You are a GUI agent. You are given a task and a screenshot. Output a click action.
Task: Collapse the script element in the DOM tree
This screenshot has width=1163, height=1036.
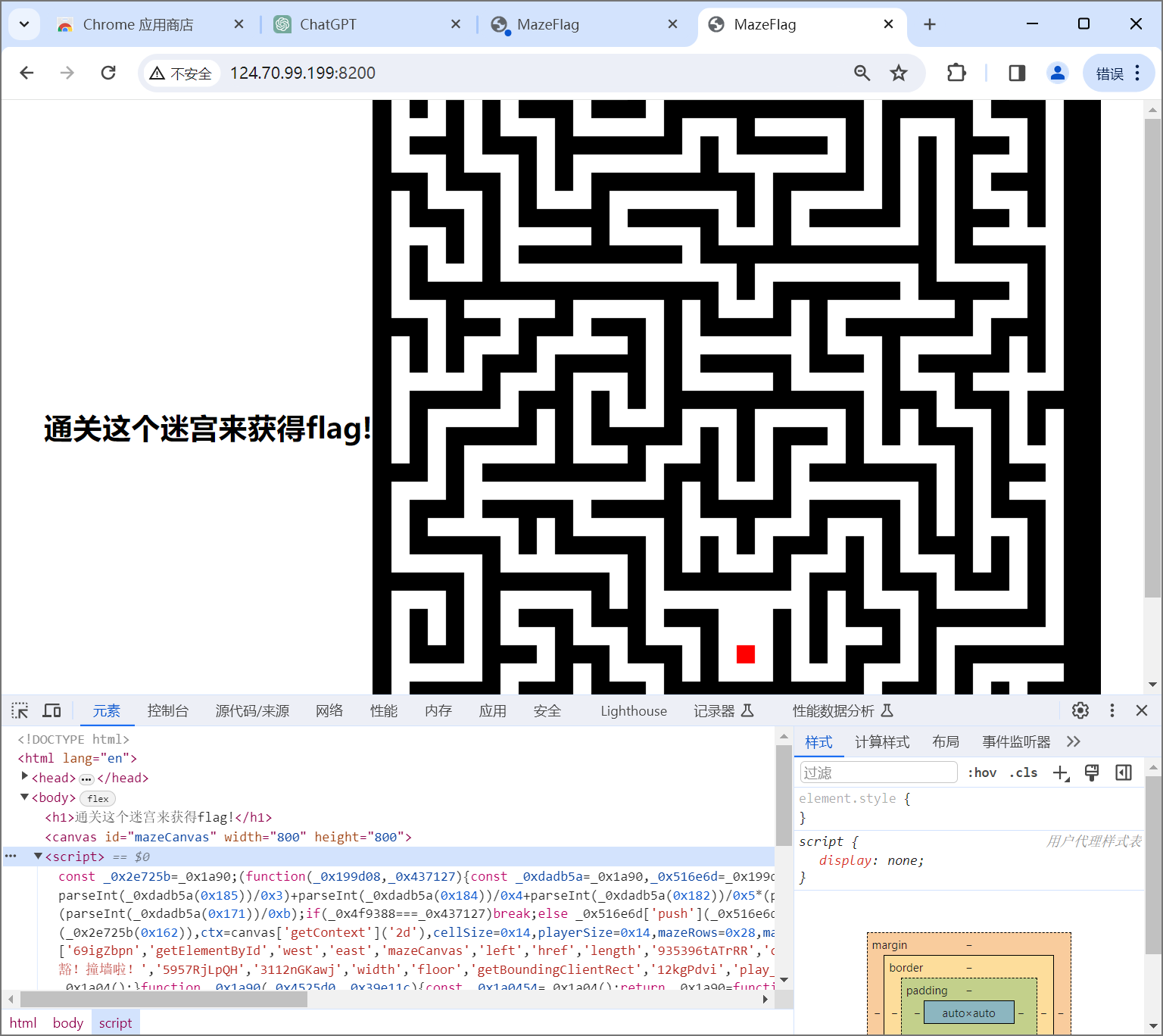(x=38, y=856)
